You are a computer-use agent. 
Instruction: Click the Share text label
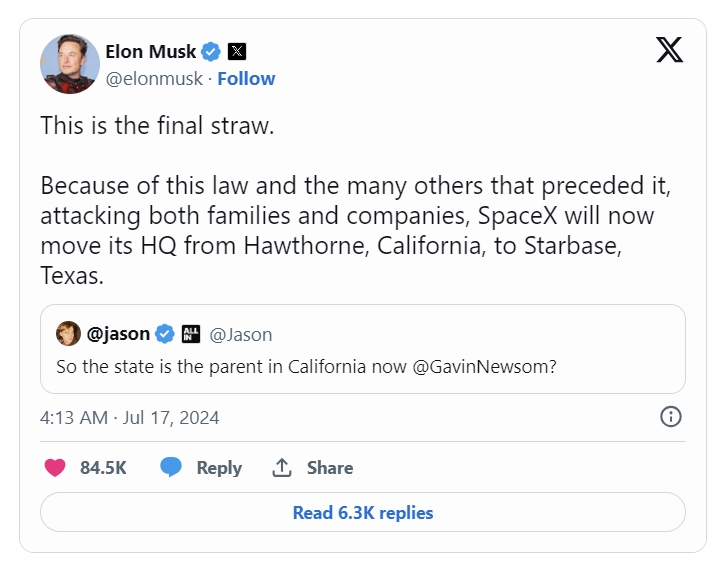point(330,467)
